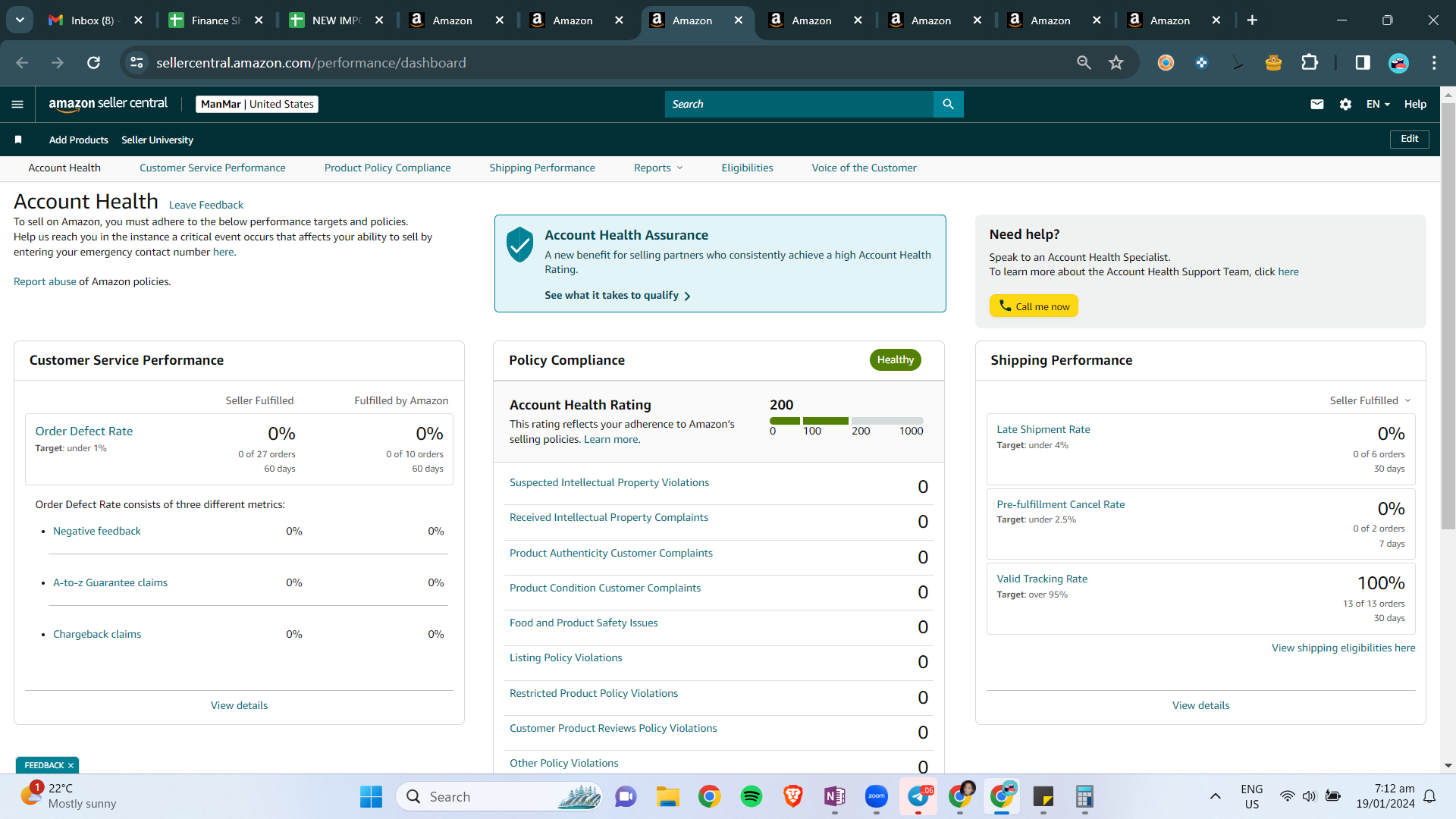Viewport: 1456px width, 819px height.
Task: Click the Call me now button
Action: pos(1034,306)
